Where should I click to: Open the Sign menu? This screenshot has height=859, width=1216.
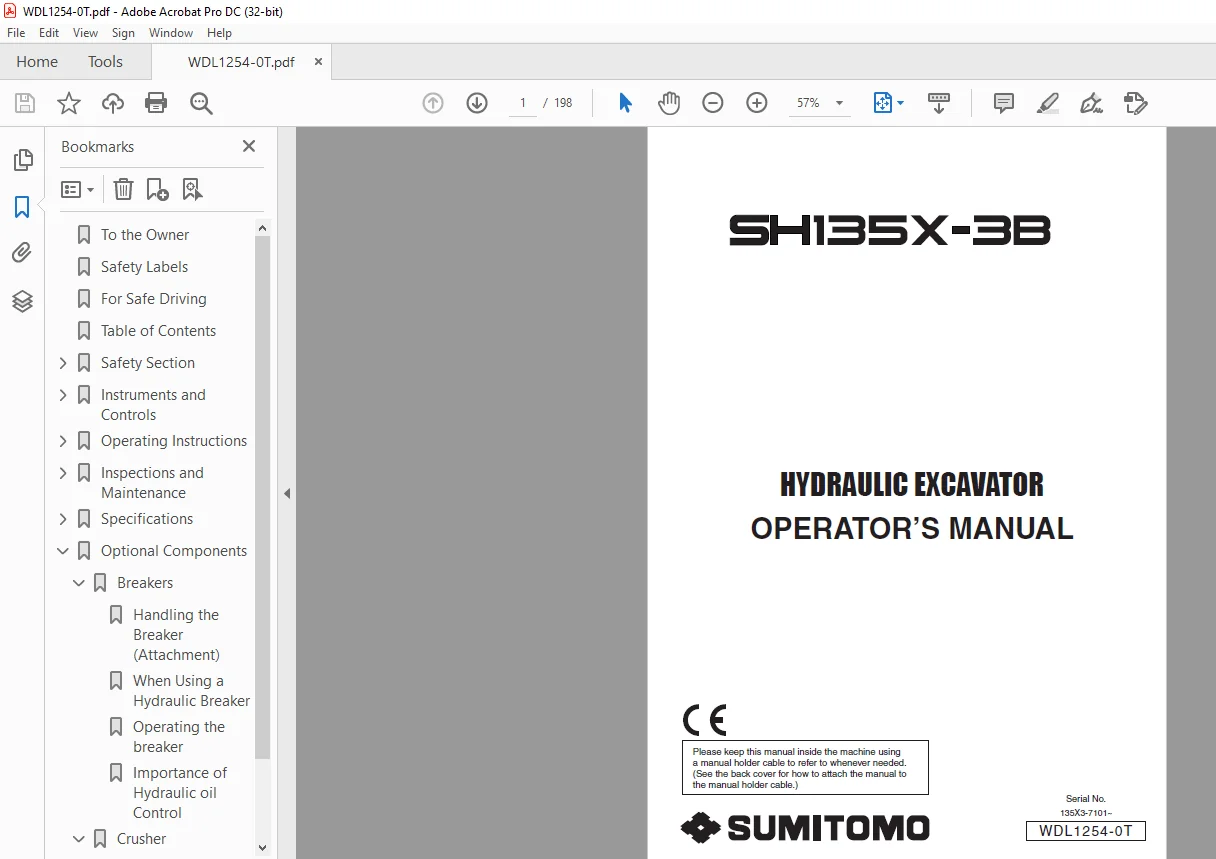point(123,33)
